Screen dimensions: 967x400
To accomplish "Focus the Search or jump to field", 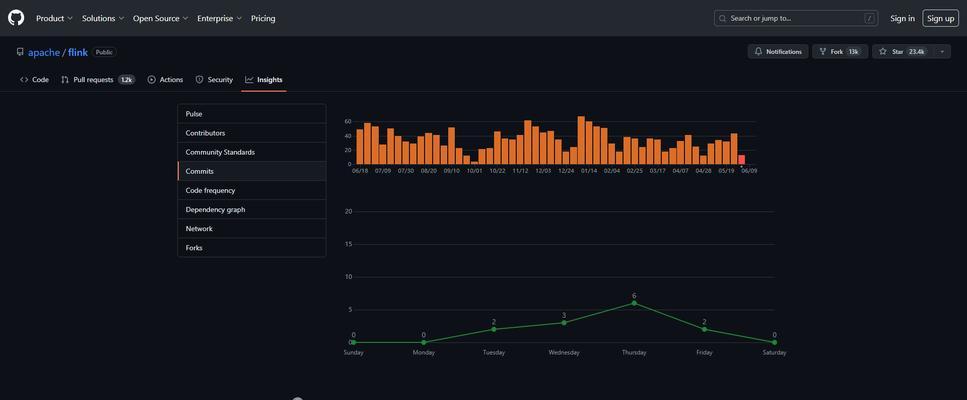I will (x=796, y=18).
